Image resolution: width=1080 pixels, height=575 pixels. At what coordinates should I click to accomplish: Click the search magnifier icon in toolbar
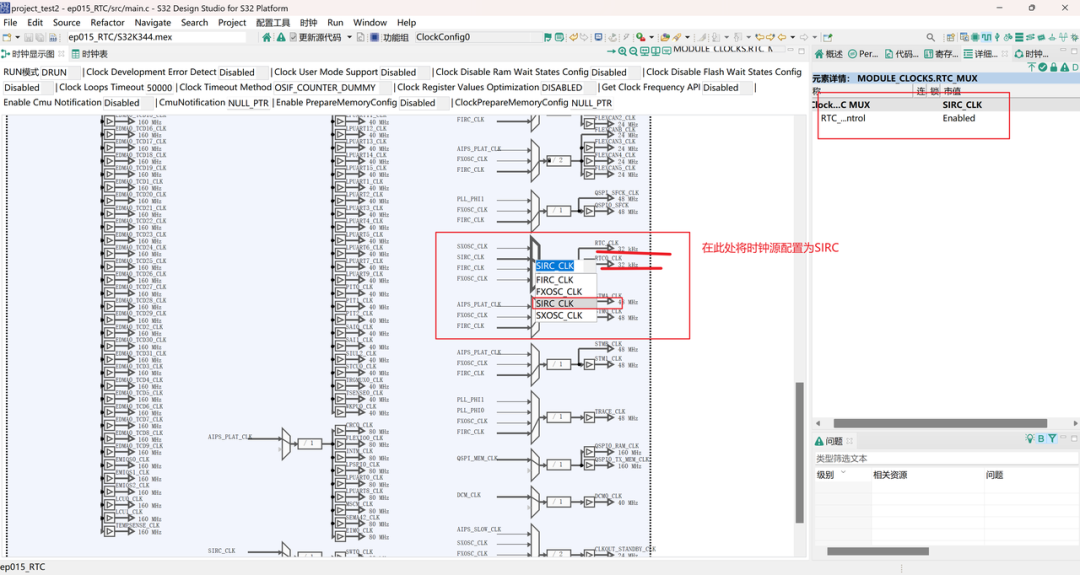[x=931, y=37]
